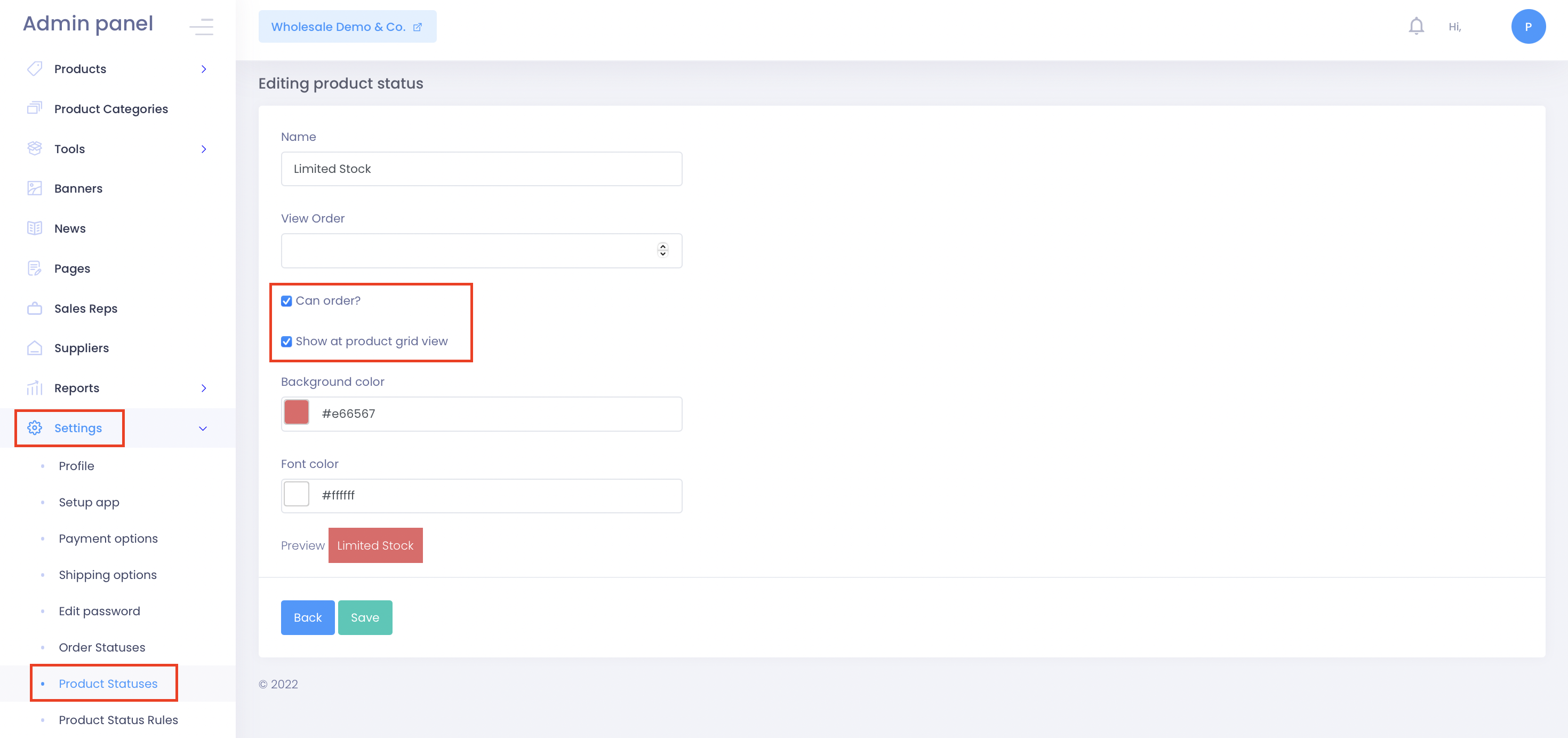Open News via its sidebar icon
Screen dimensions: 1568x738
coord(35,228)
